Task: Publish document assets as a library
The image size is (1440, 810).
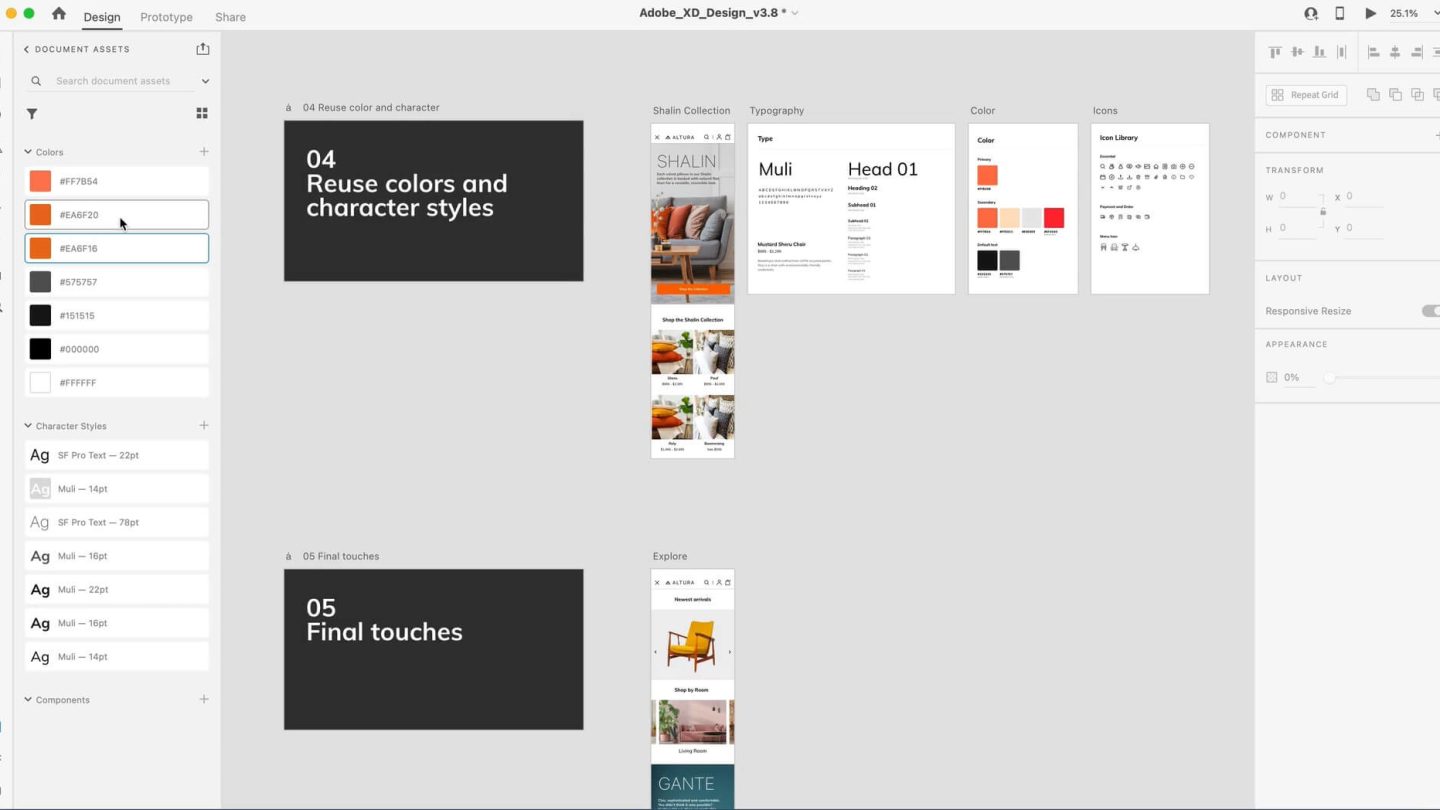Action: [x=203, y=49]
